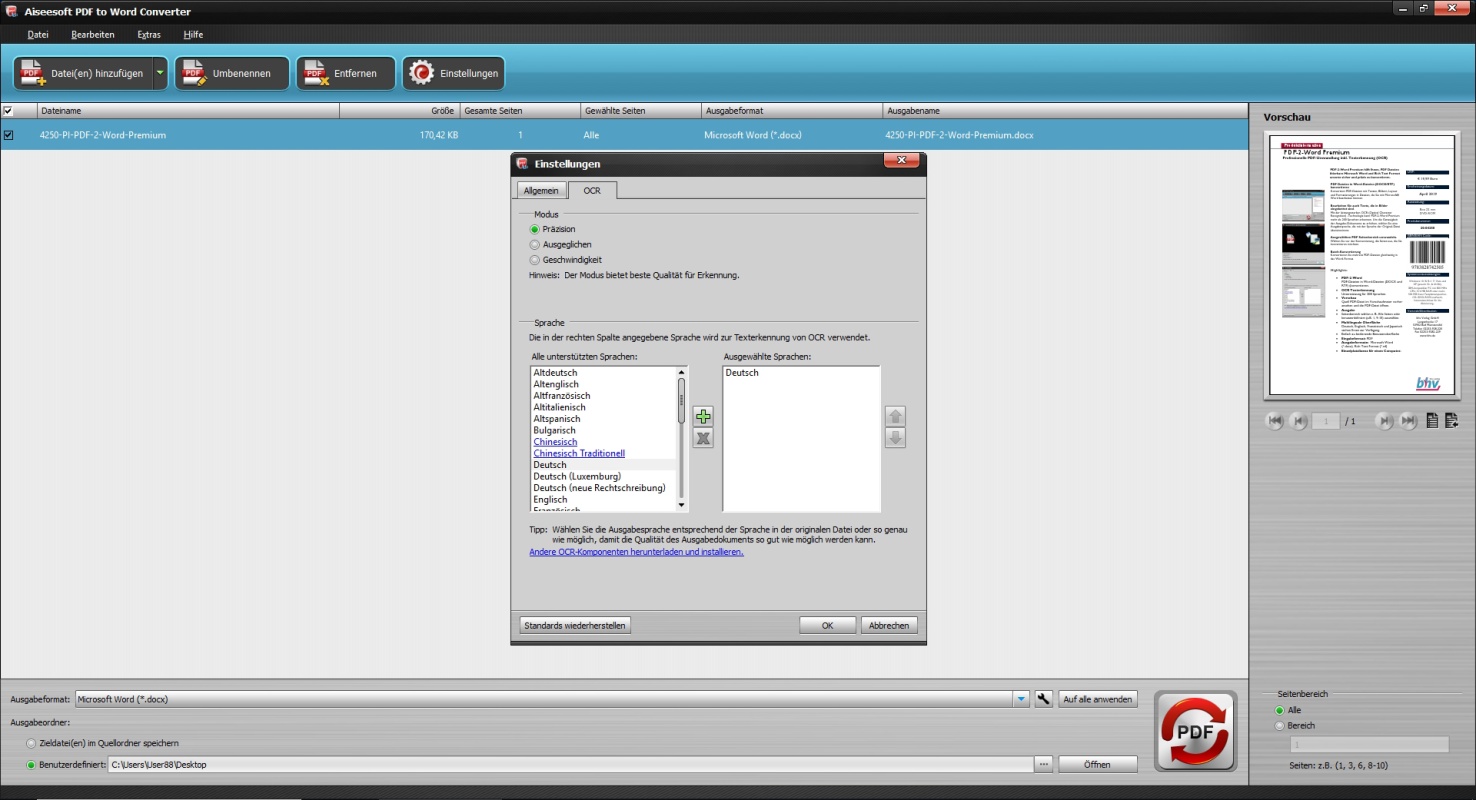This screenshot has height=800, width=1476.
Task: Click the Einstellungen dialog title icon
Action: point(522,163)
